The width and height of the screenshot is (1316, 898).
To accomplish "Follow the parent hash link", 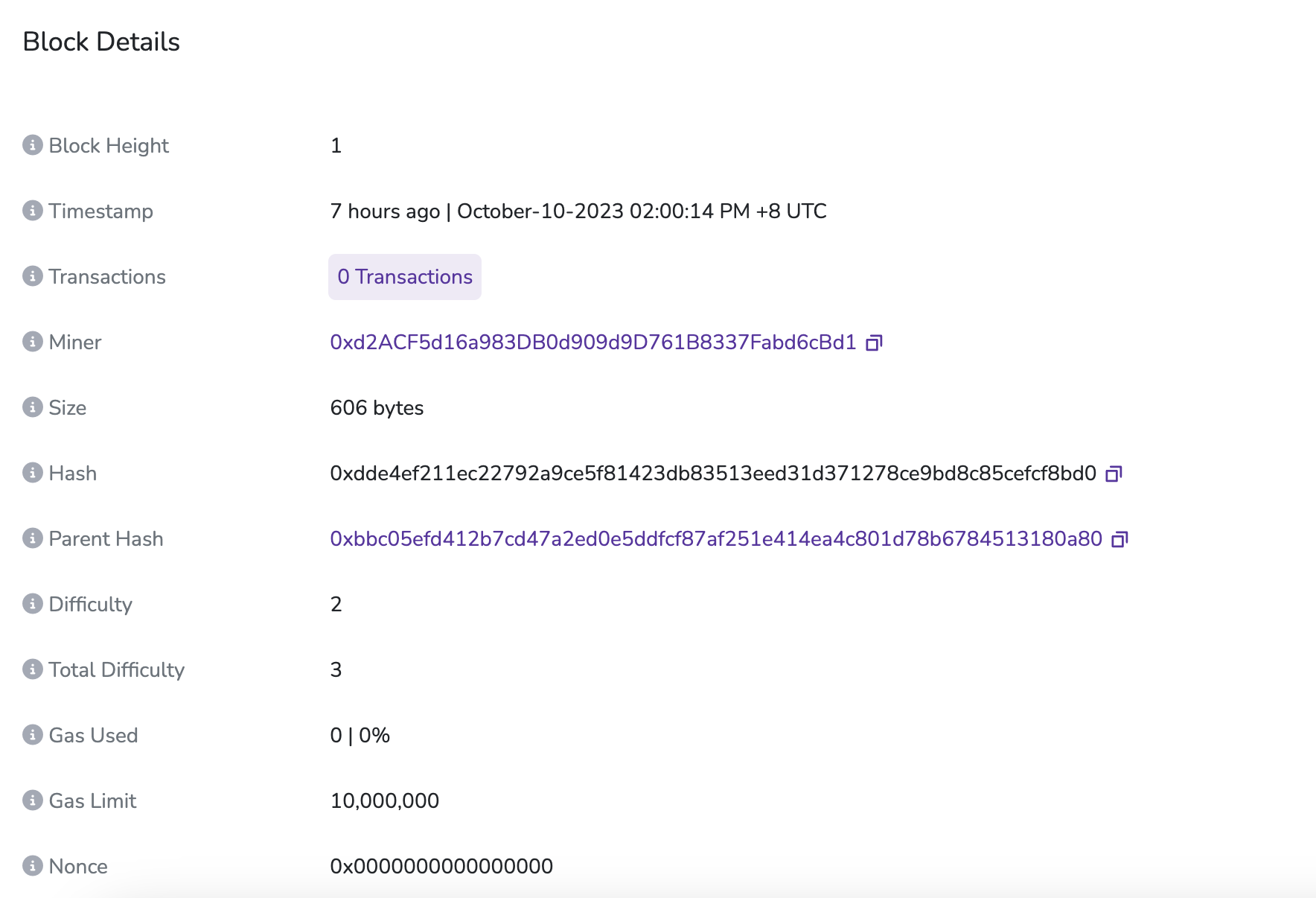I will (x=715, y=539).
